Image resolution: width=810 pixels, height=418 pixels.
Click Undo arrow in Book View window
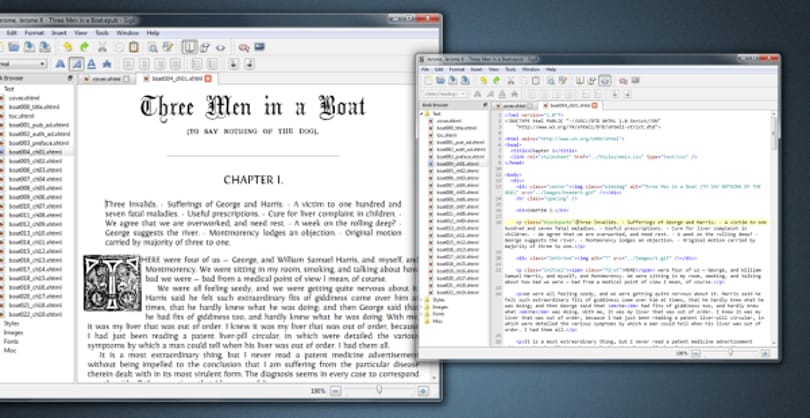click(x=67, y=47)
